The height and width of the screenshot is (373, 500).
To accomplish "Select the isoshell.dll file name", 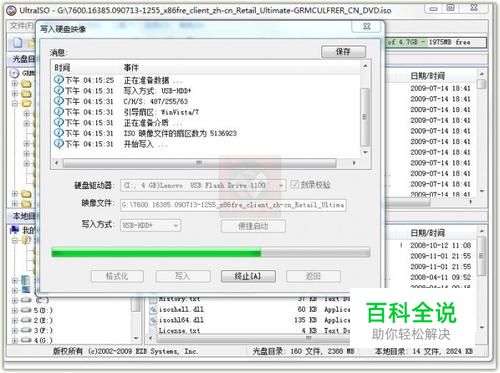I will [181, 310].
